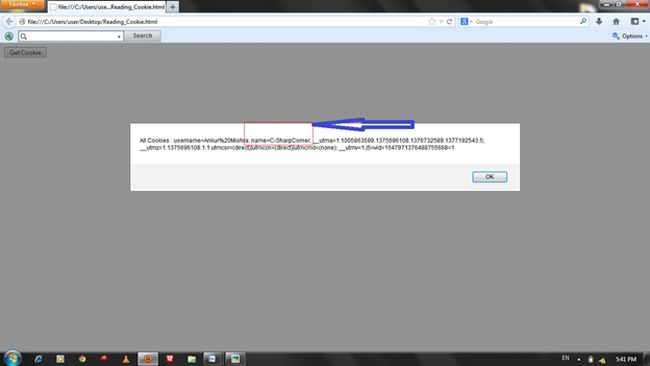Click the Get Cookie button
The width and height of the screenshot is (650, 366).
coord(25,53)
